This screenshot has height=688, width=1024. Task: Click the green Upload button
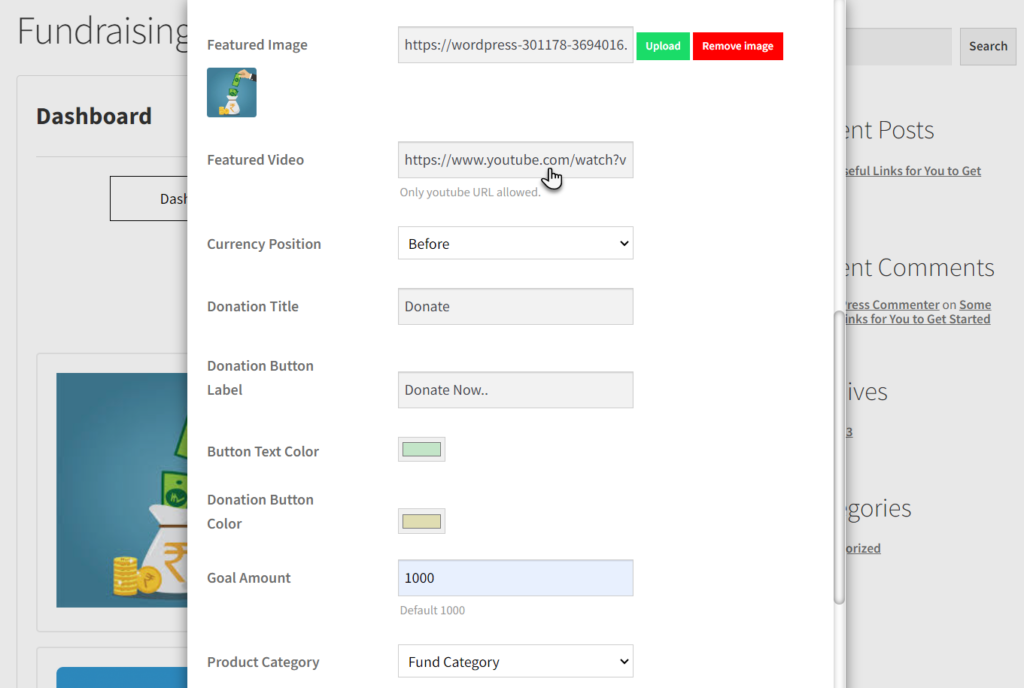click(x=663, y=46)
